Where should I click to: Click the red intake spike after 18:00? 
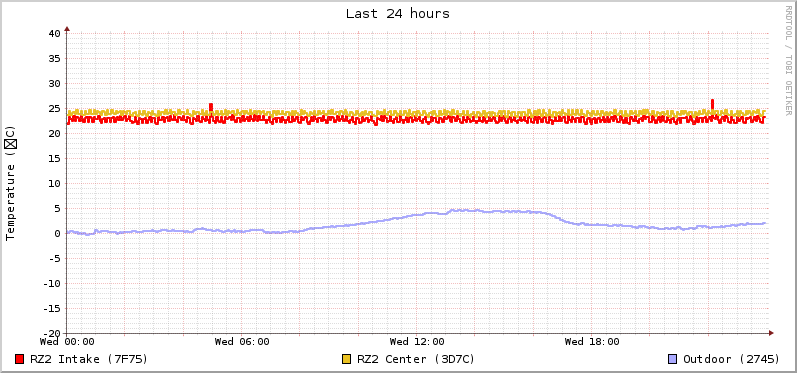click(712, 104)
